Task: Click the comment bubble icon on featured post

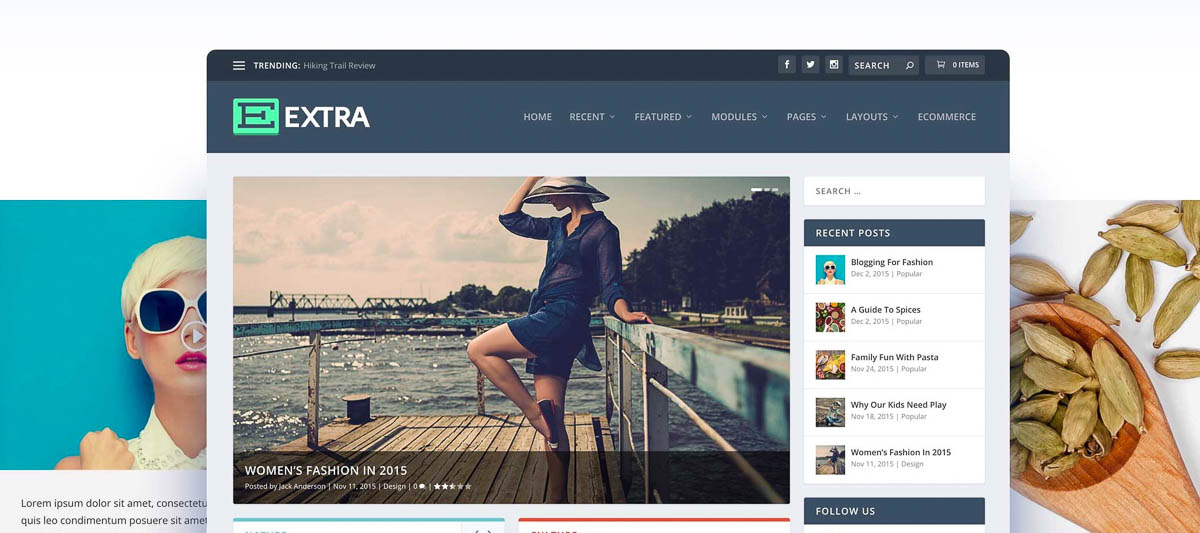Action: point(422,487)
